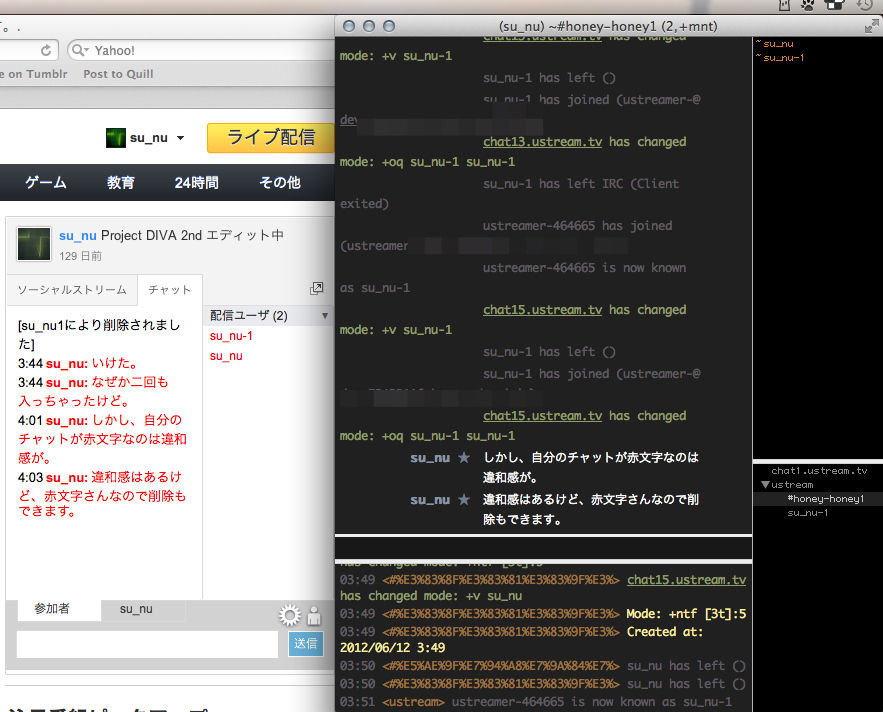The height and width of the screenshot is (712, 883).
Task: Focus the IRC message input bar
Action: pos(543,548)
